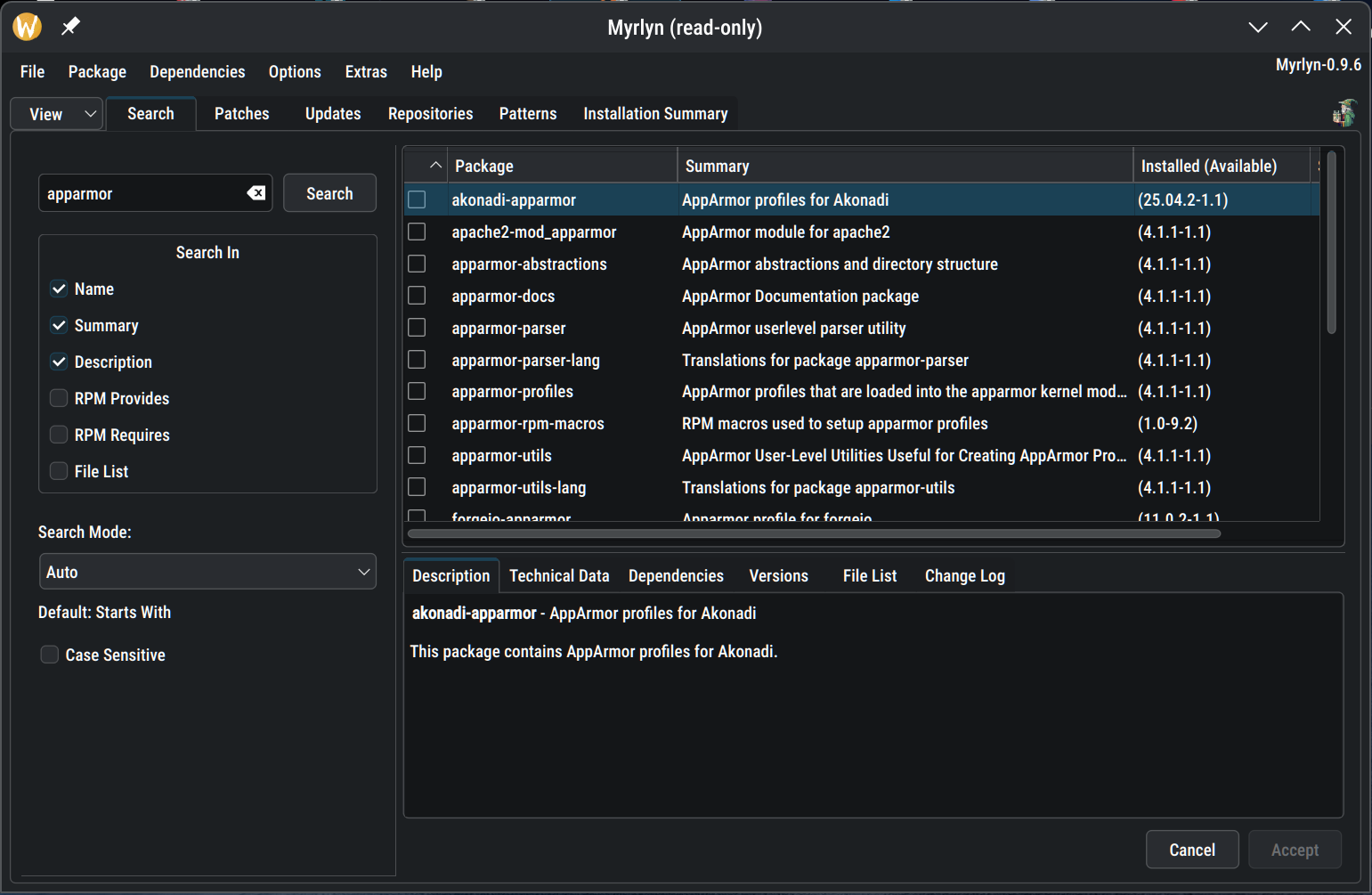Open the File menu
1372x895 pixels.
[x=33, y=71]
